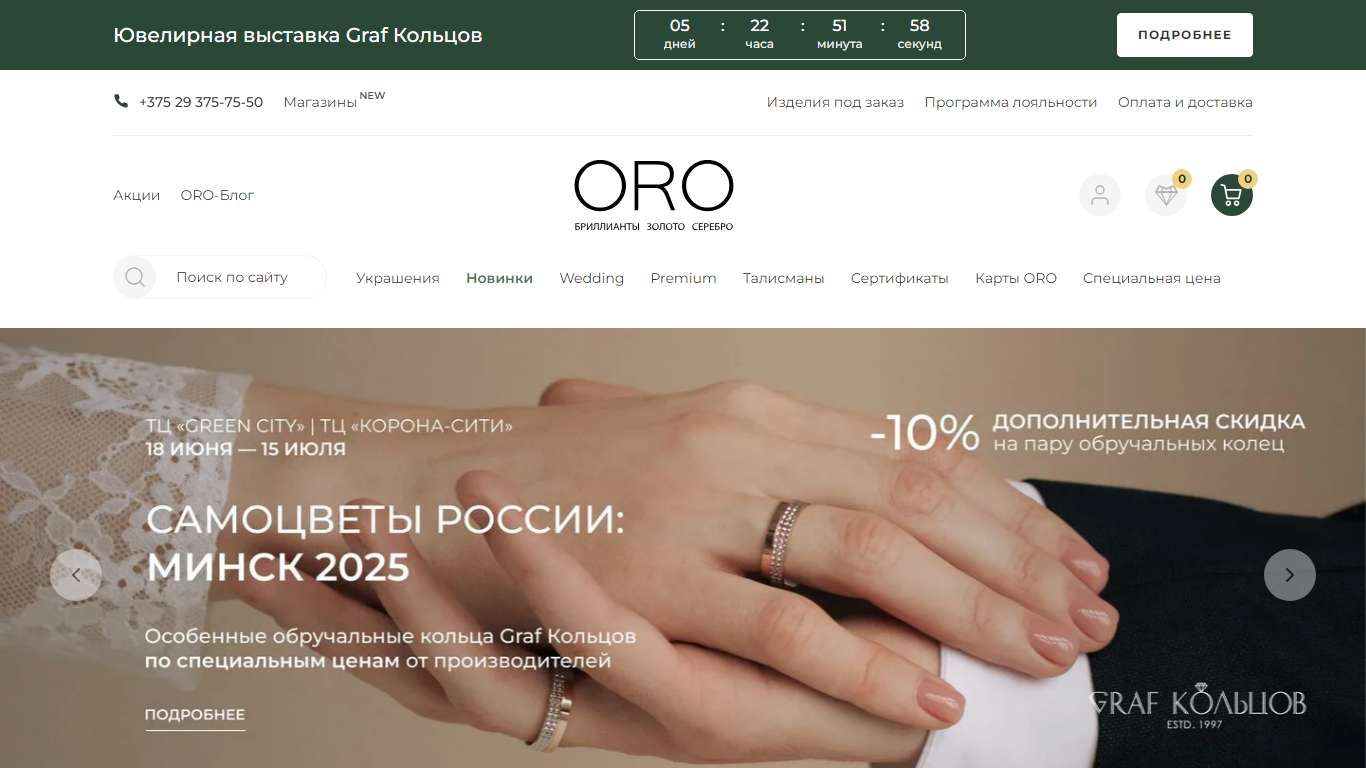Screen dimensions: 1366x768
Task: Open the Акции link
Action: [137, 195]
